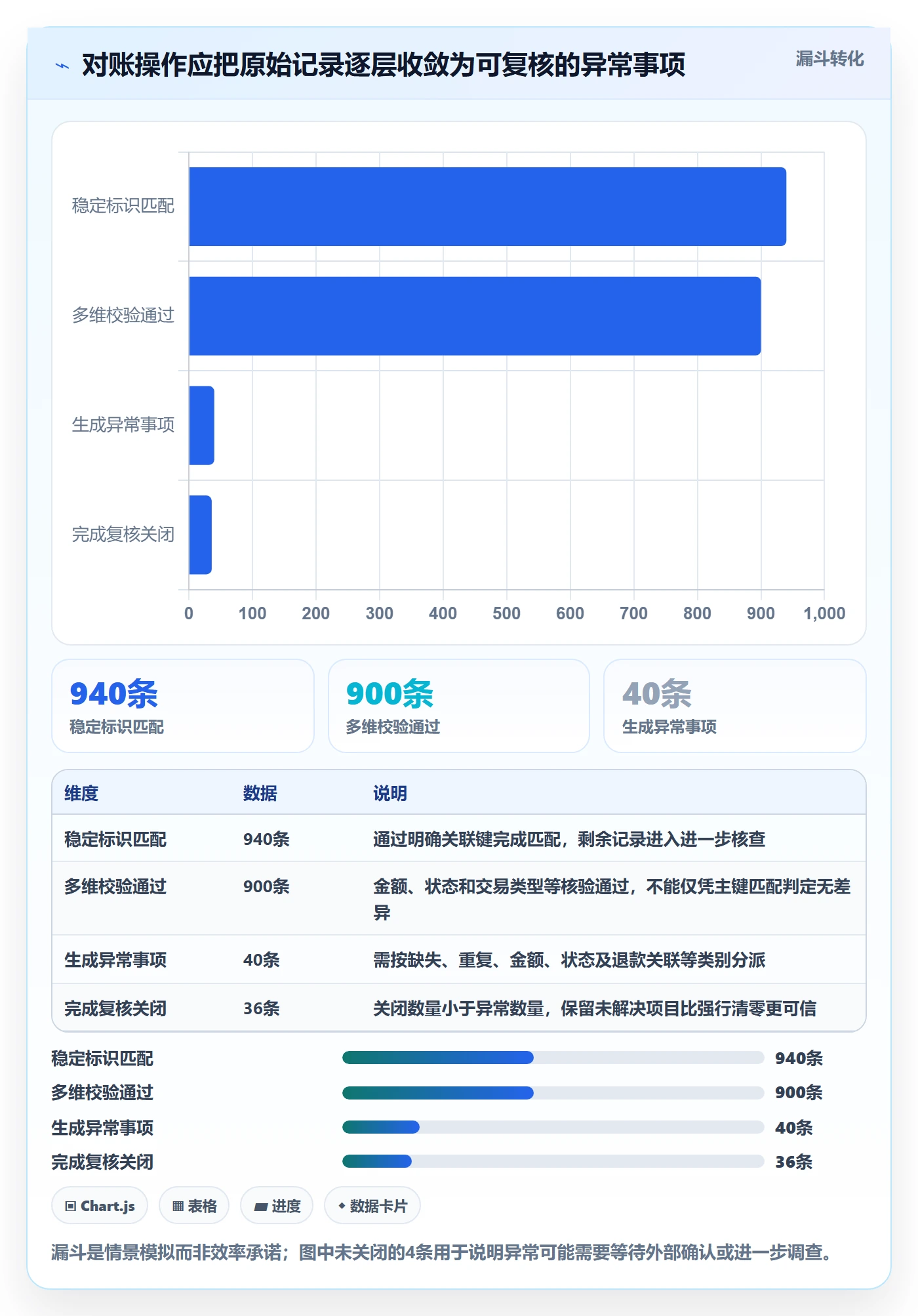Click the progress row label 多维校验通过
The width and height of the screenshot is (918, 1316).
point(102,1092)
